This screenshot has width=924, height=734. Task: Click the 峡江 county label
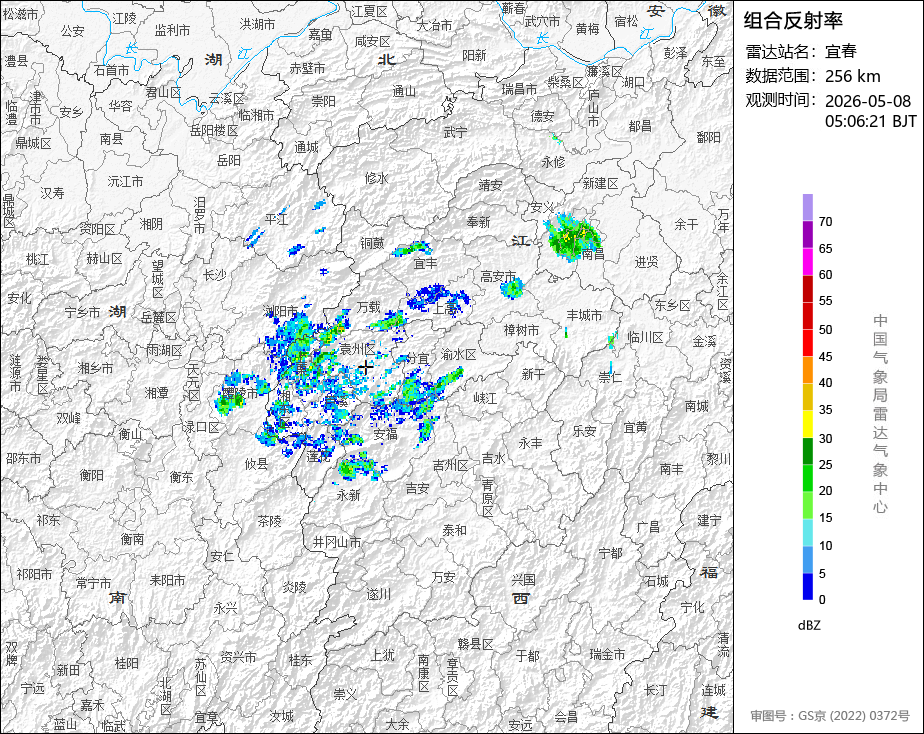[x=485, y=398]
